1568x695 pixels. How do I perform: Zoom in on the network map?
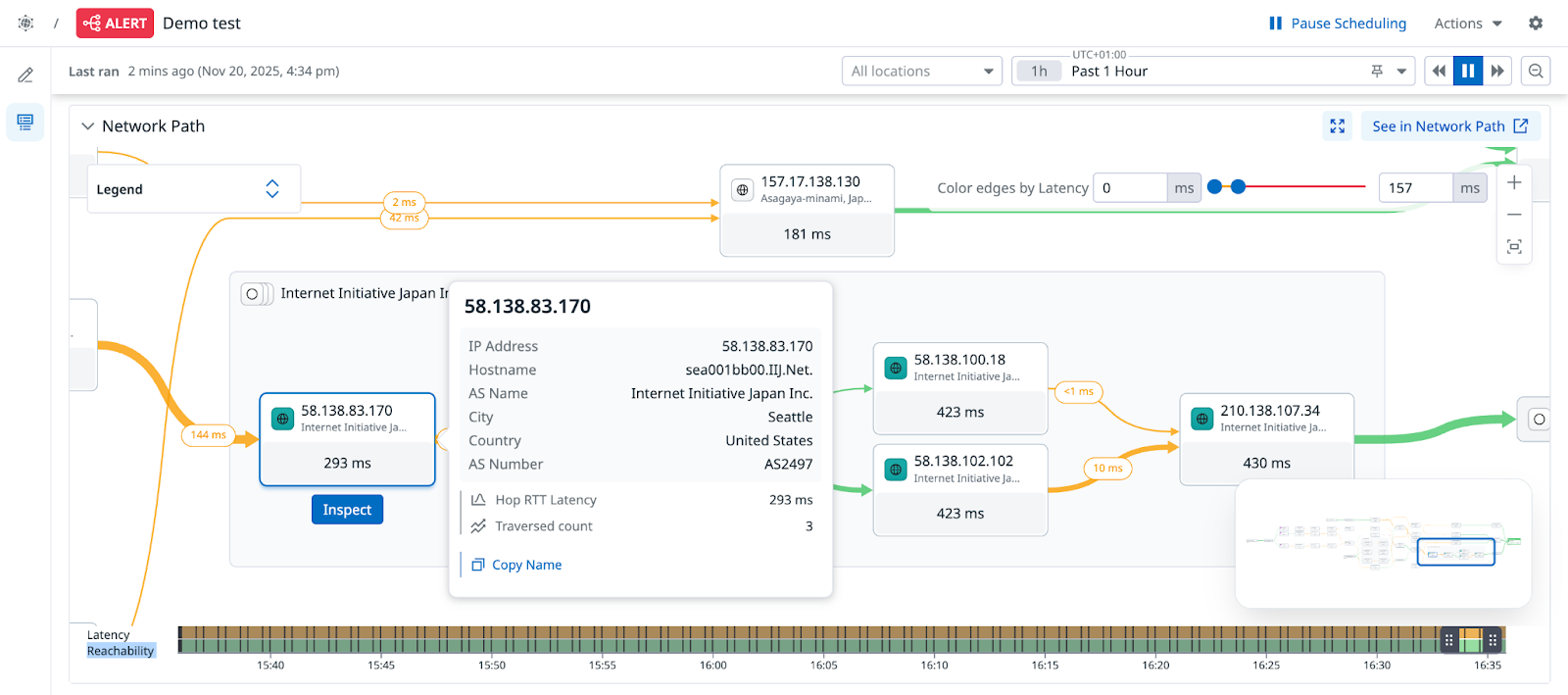(1514, 183)
